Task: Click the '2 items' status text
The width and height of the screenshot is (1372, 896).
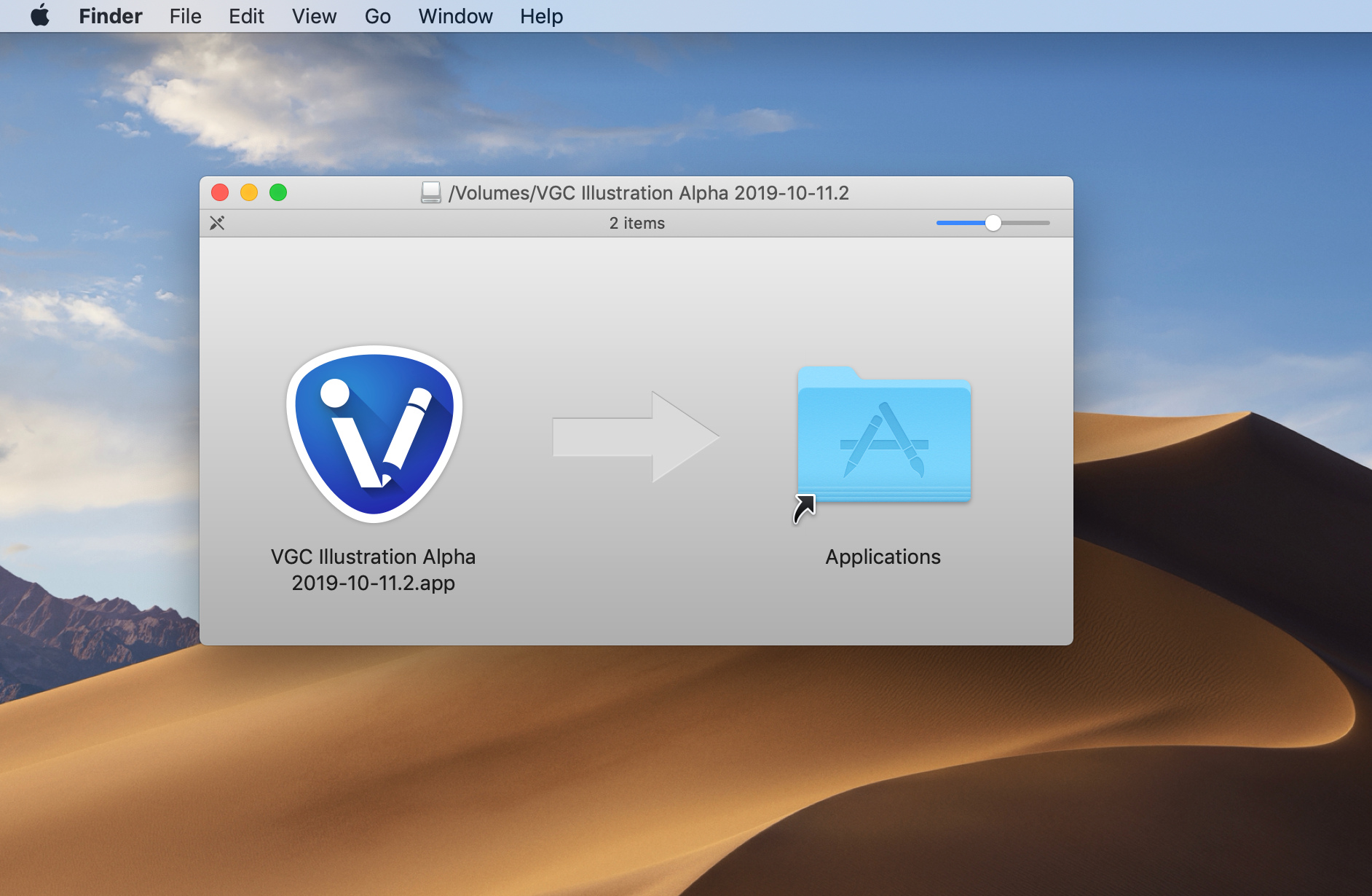Action: tap(637, 223)
